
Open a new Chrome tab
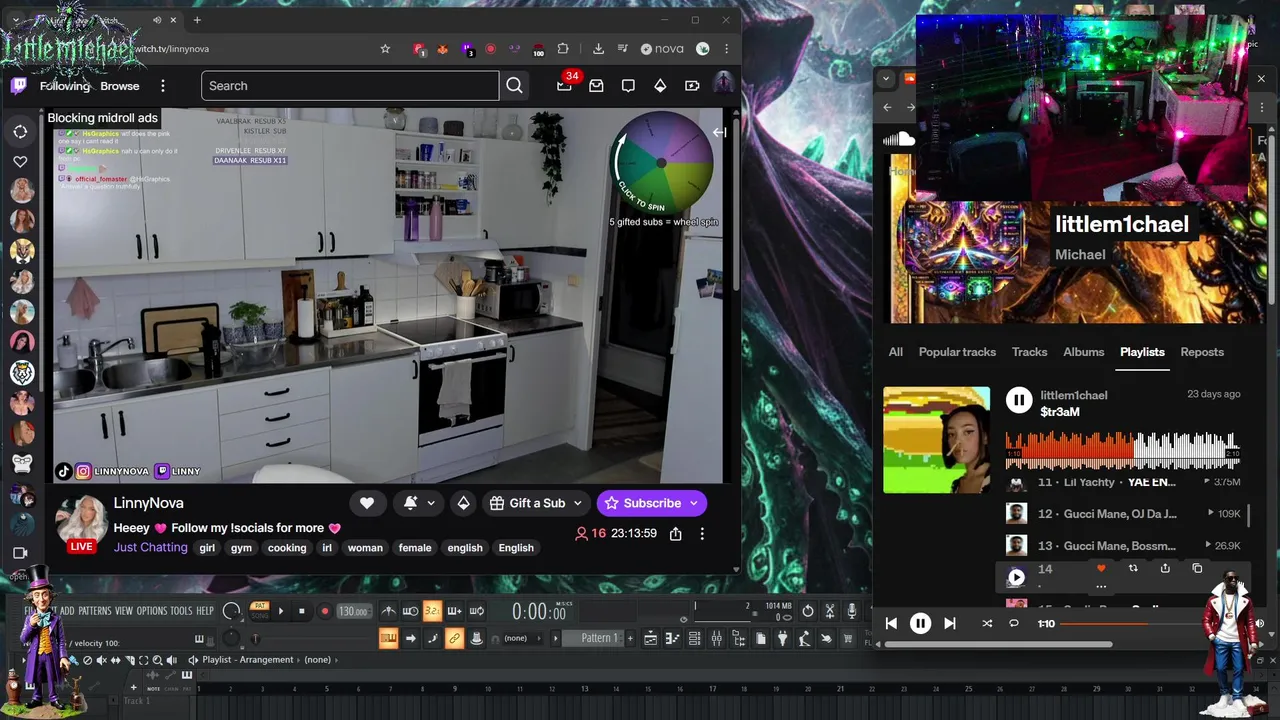pos(196,20)
